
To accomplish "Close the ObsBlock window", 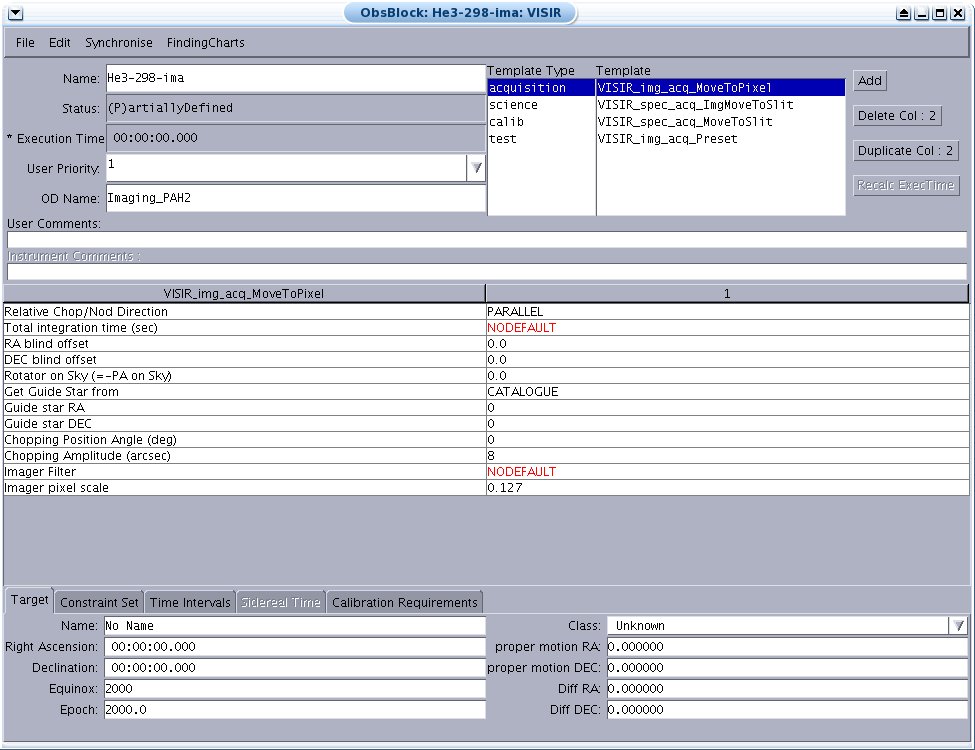I will coord(958,13).
